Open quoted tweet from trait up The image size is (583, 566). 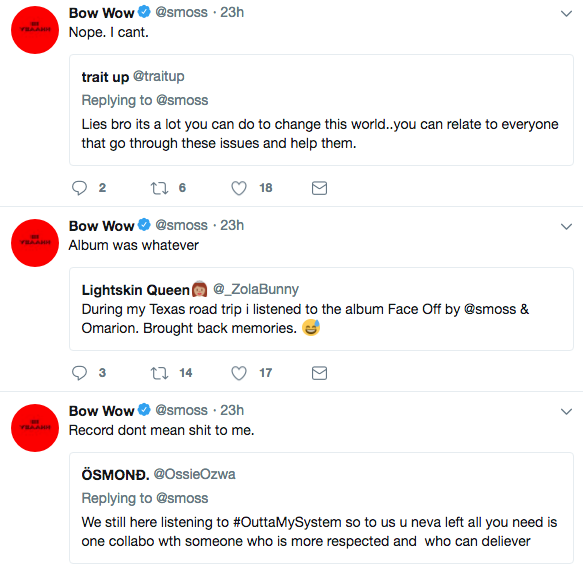click(321, 110)
